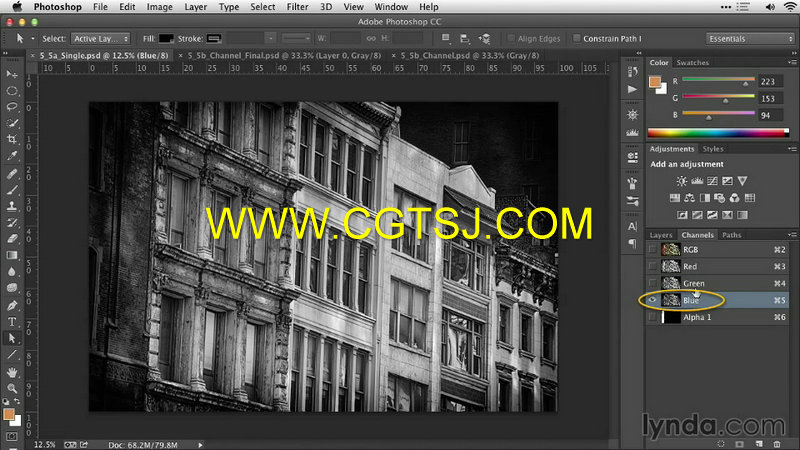Image resolution: width=800 pixels, height=450 pixels.
Task: Open the Select Active Layers dropdown
Action: point(101,39)
